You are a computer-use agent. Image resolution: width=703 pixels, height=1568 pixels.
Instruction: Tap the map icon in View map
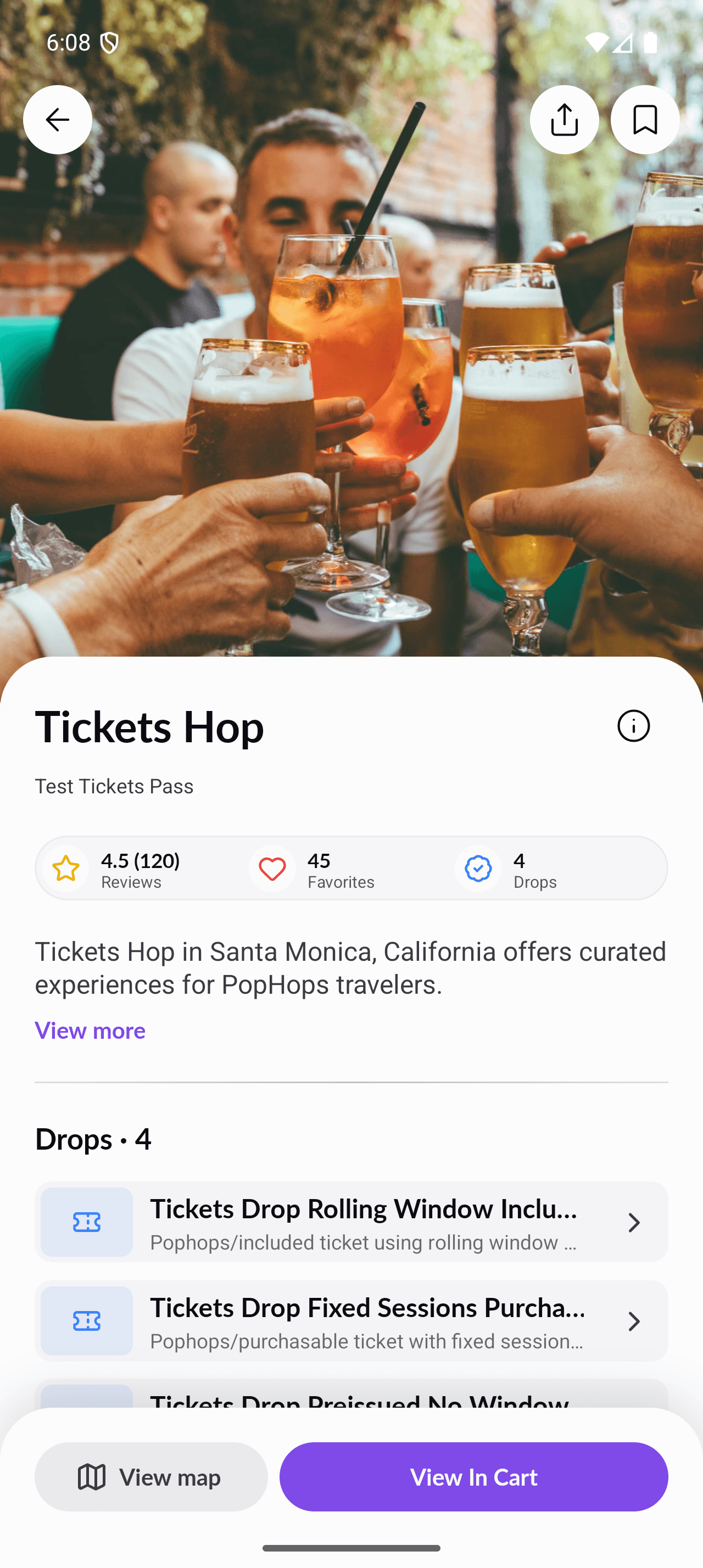click(91, 1477)
